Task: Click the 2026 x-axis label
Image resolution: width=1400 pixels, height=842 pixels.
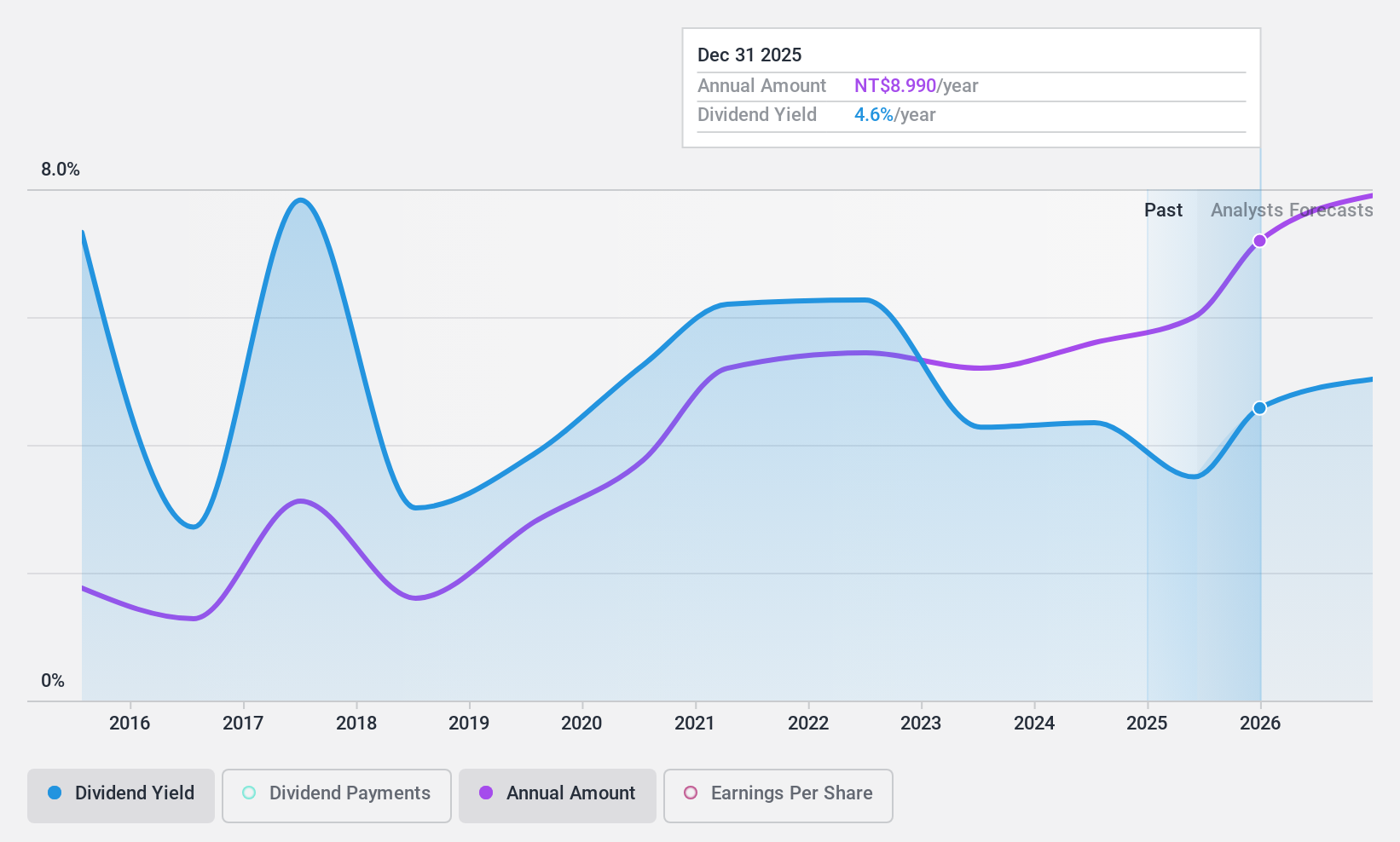Action: point(1260,724)
